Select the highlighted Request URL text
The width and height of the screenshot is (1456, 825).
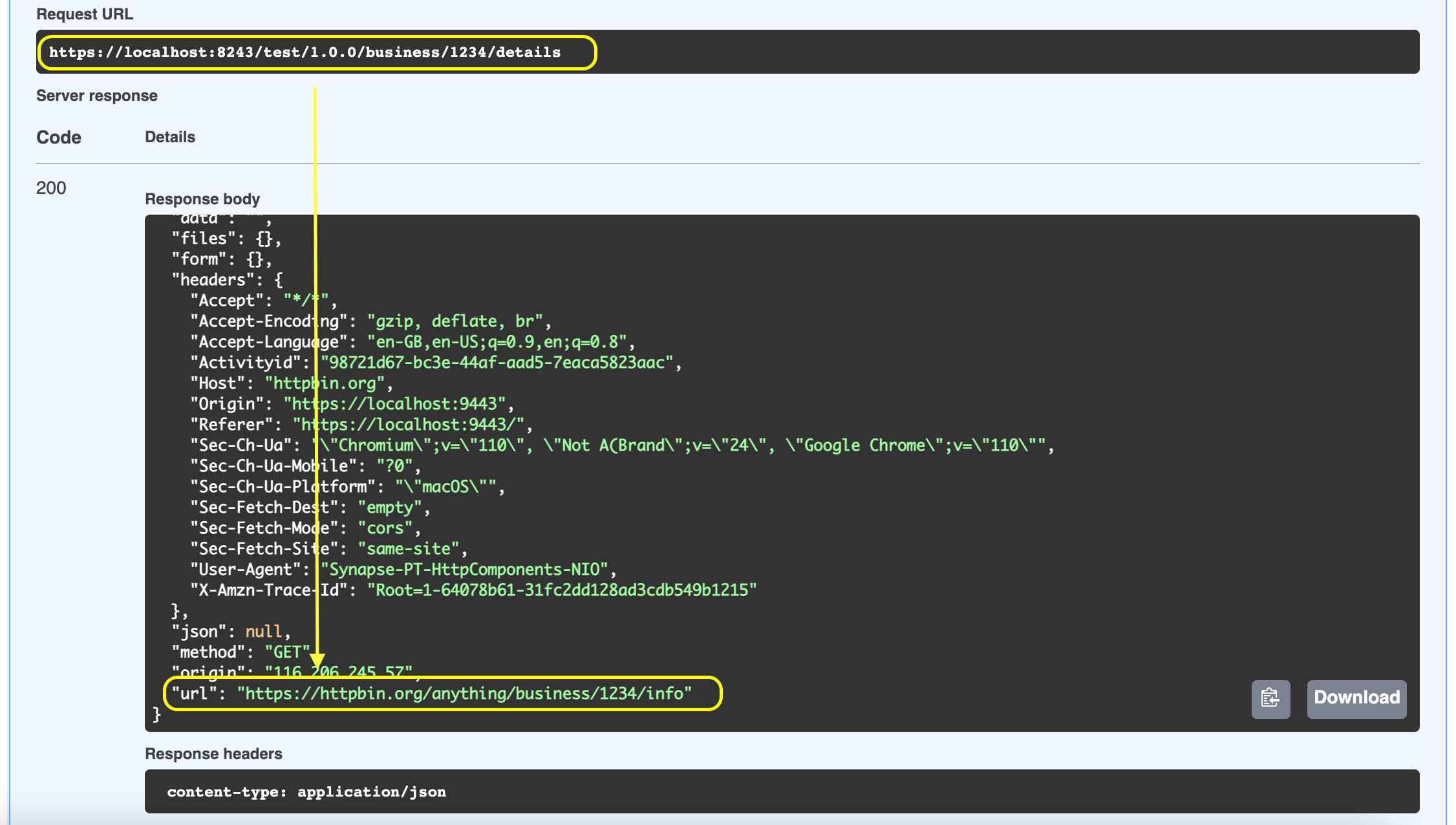click(305, 52)
